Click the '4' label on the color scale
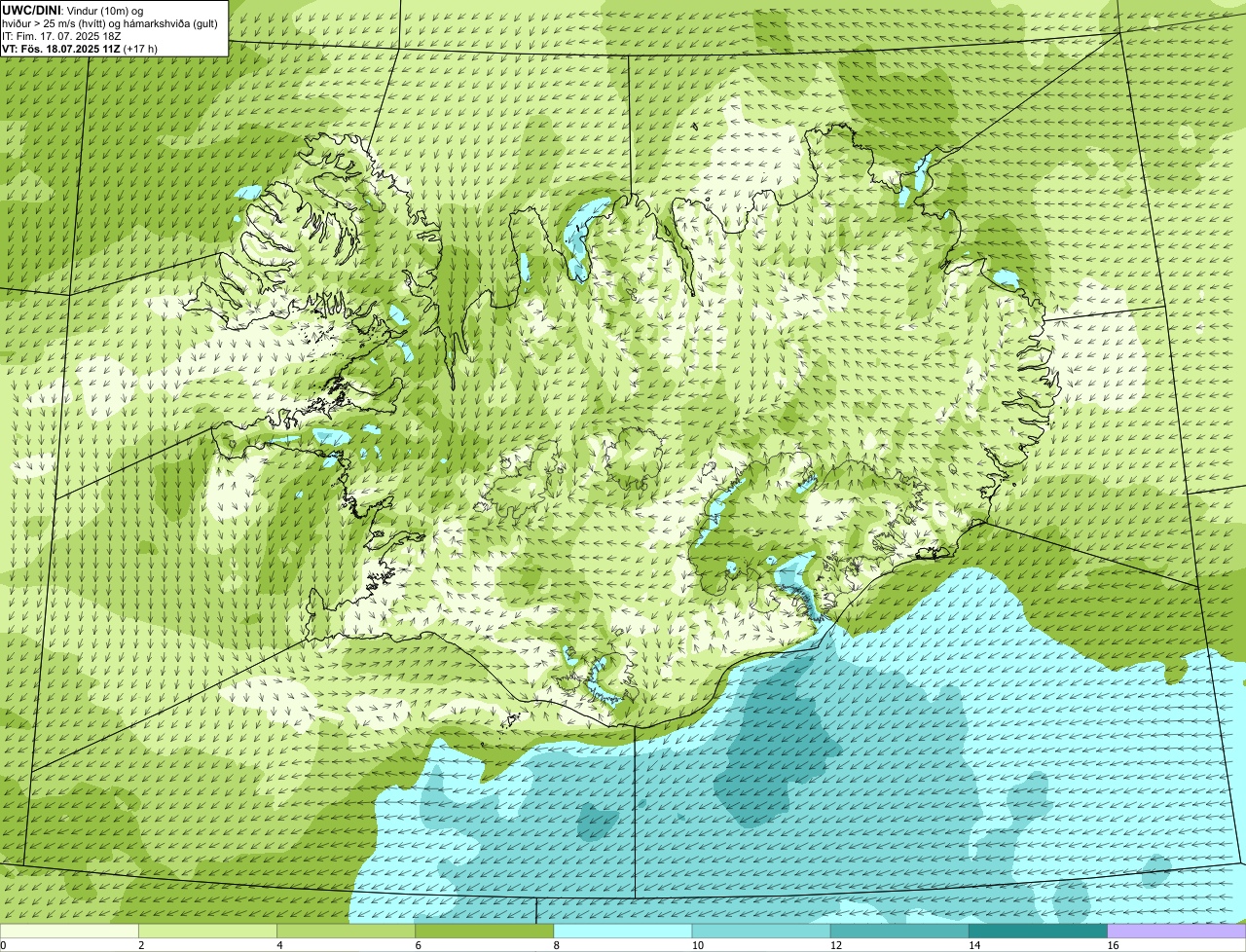Image resolution: width=1246 pixels, height=952 pixels. [279, 945]
